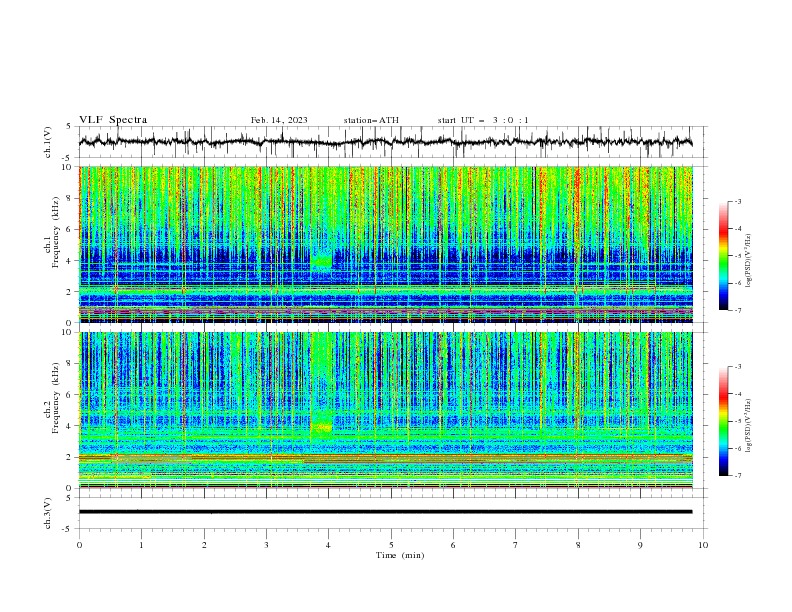
Task: Click the 'Time (min)' axis title
Action: 400,555
